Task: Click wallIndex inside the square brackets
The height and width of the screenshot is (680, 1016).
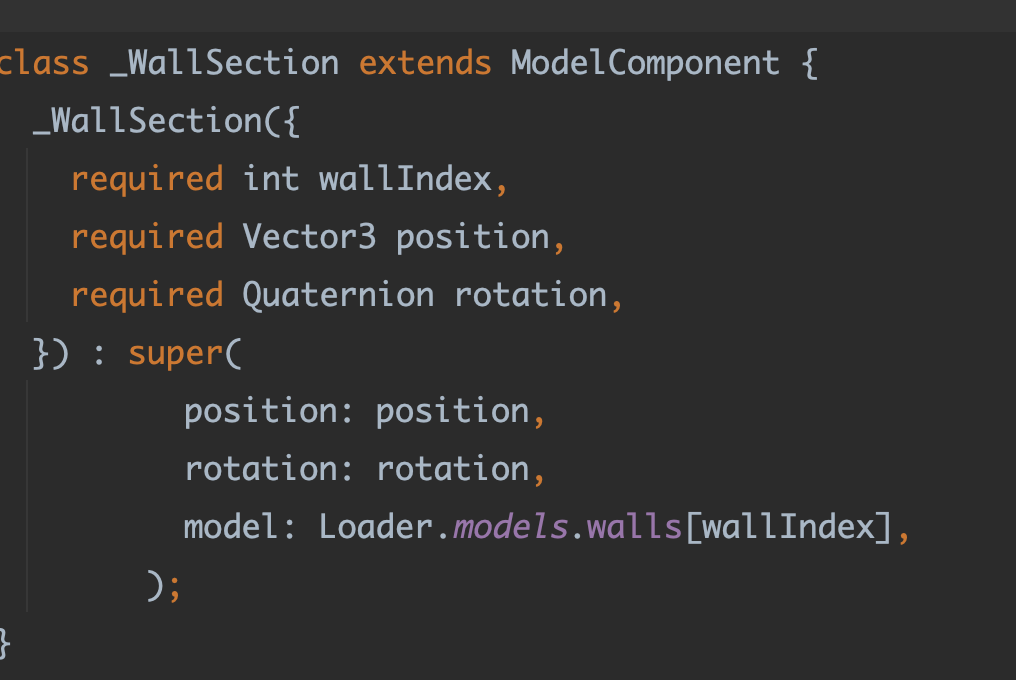Action: 787,527
